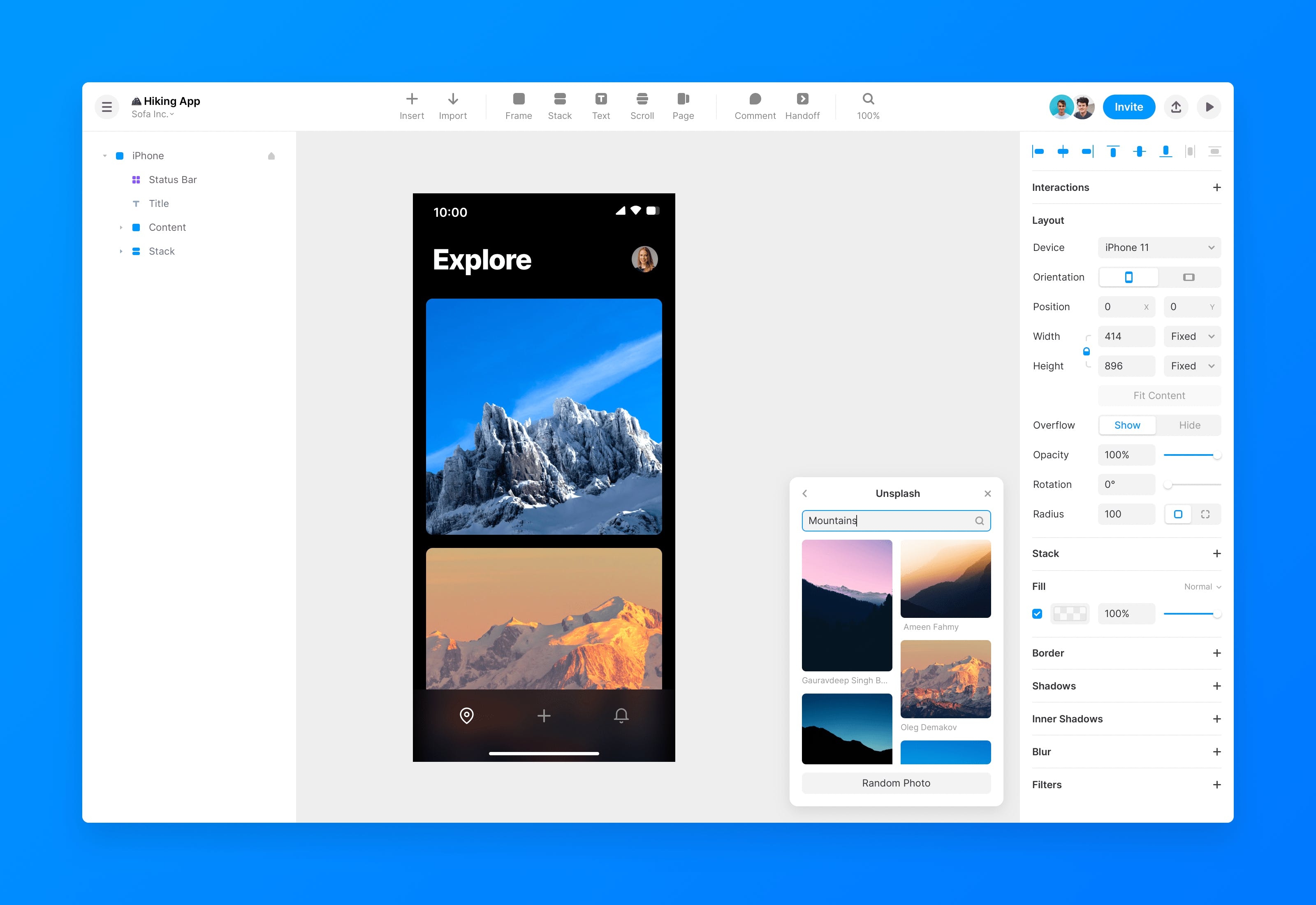Add a Blur effect
The width and height of the screenshot is (1316, 905).
click(x=1217, y=752)
